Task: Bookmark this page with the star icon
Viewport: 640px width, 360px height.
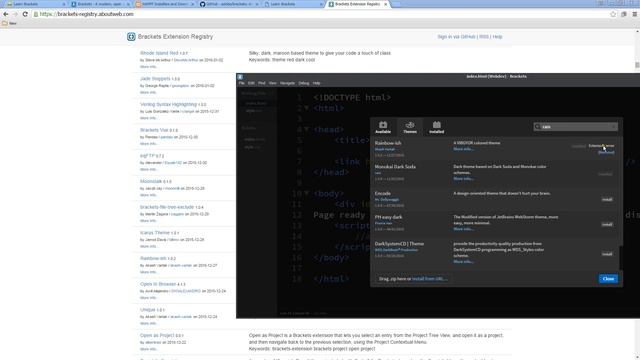Action: pos(613,14)
